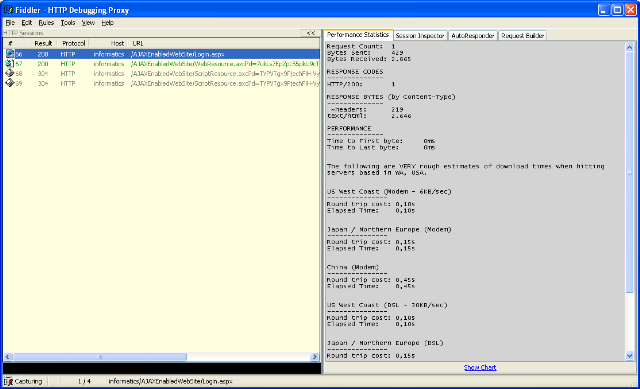Click the Show Chart link
Viewport: 640px width, 389px height.
point(480,367)
